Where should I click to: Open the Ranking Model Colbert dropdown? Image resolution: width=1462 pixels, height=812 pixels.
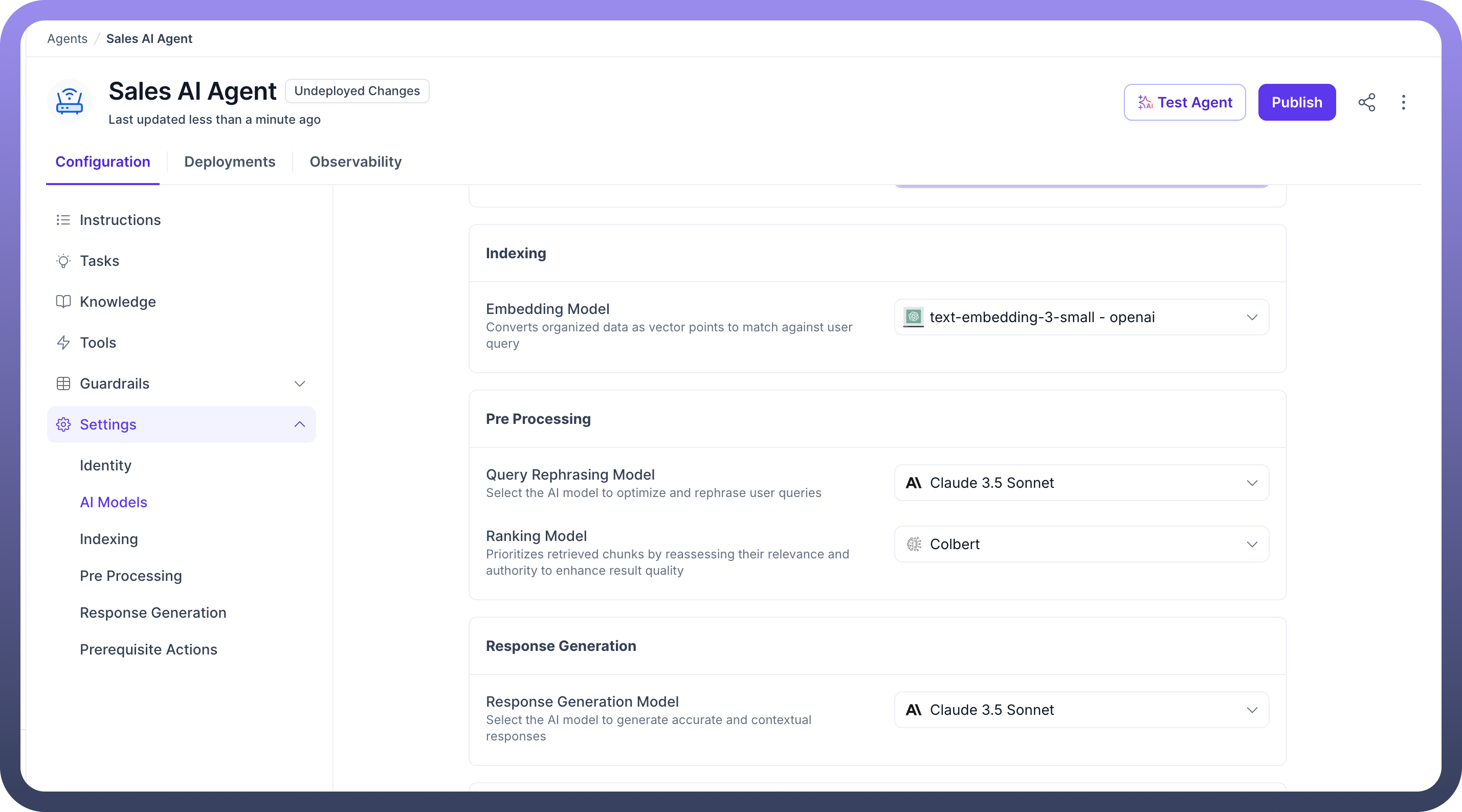click(1081, 544)
